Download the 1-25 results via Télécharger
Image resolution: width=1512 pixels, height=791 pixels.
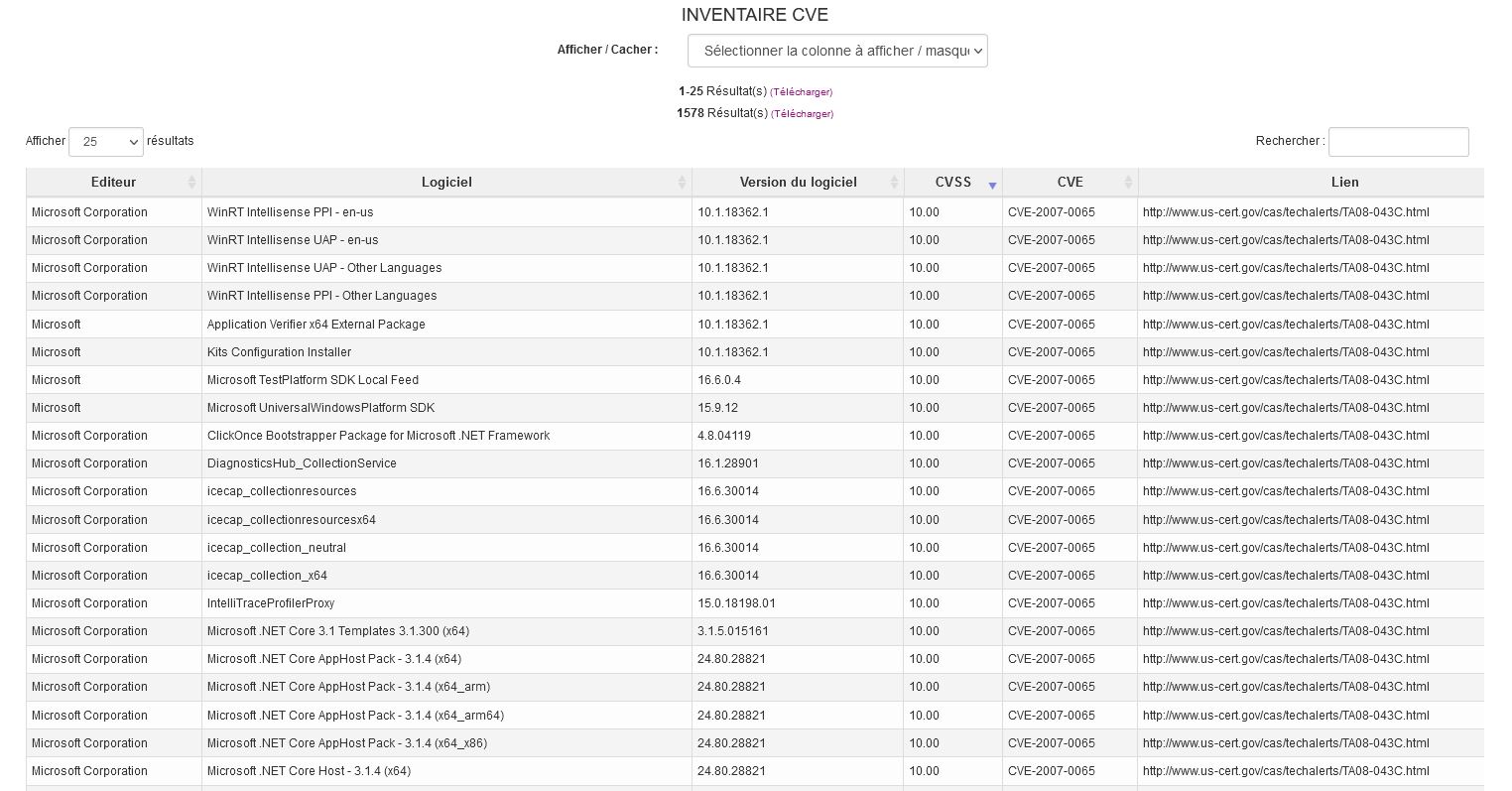[x=801, y=92]
